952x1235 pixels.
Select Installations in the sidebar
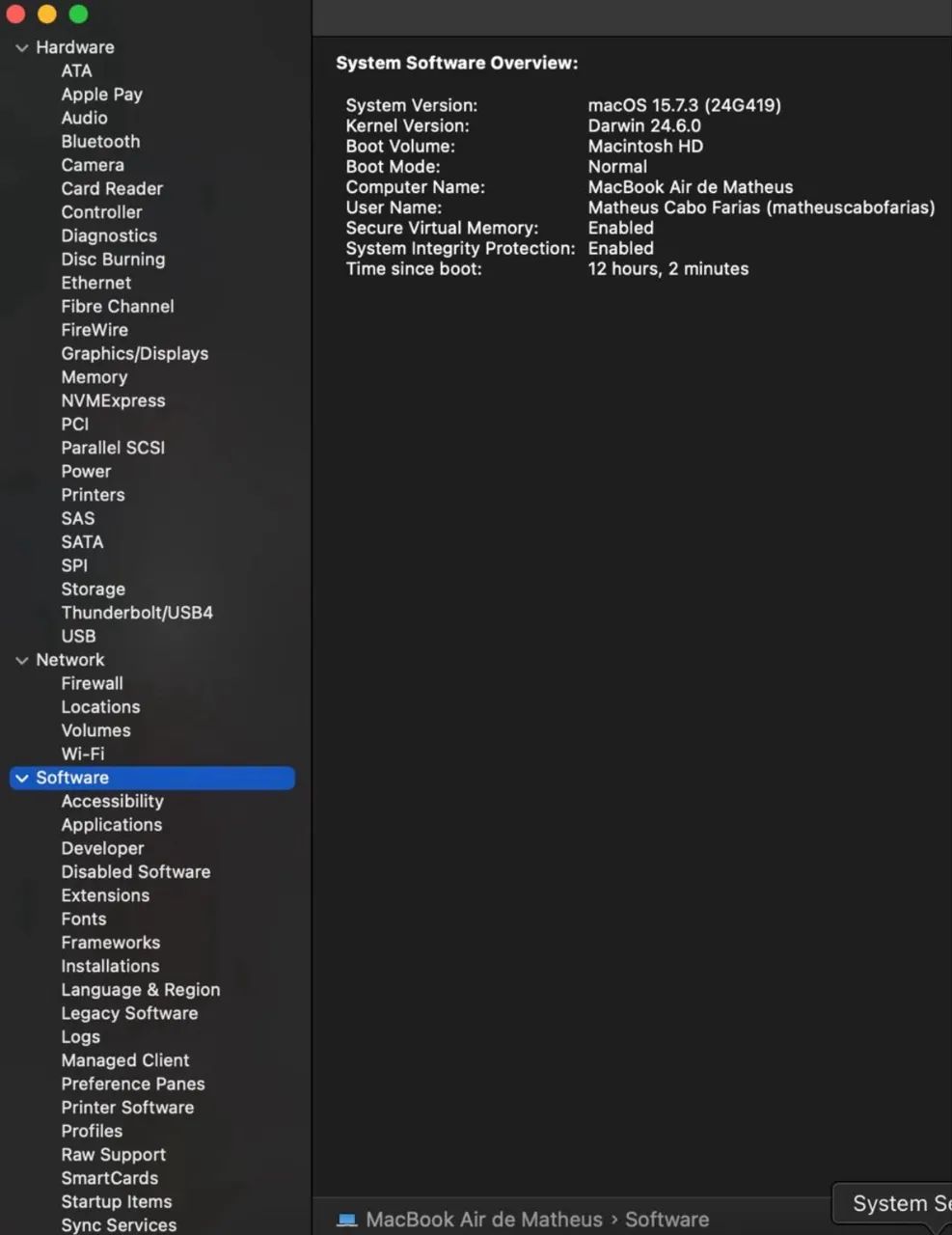110,967
